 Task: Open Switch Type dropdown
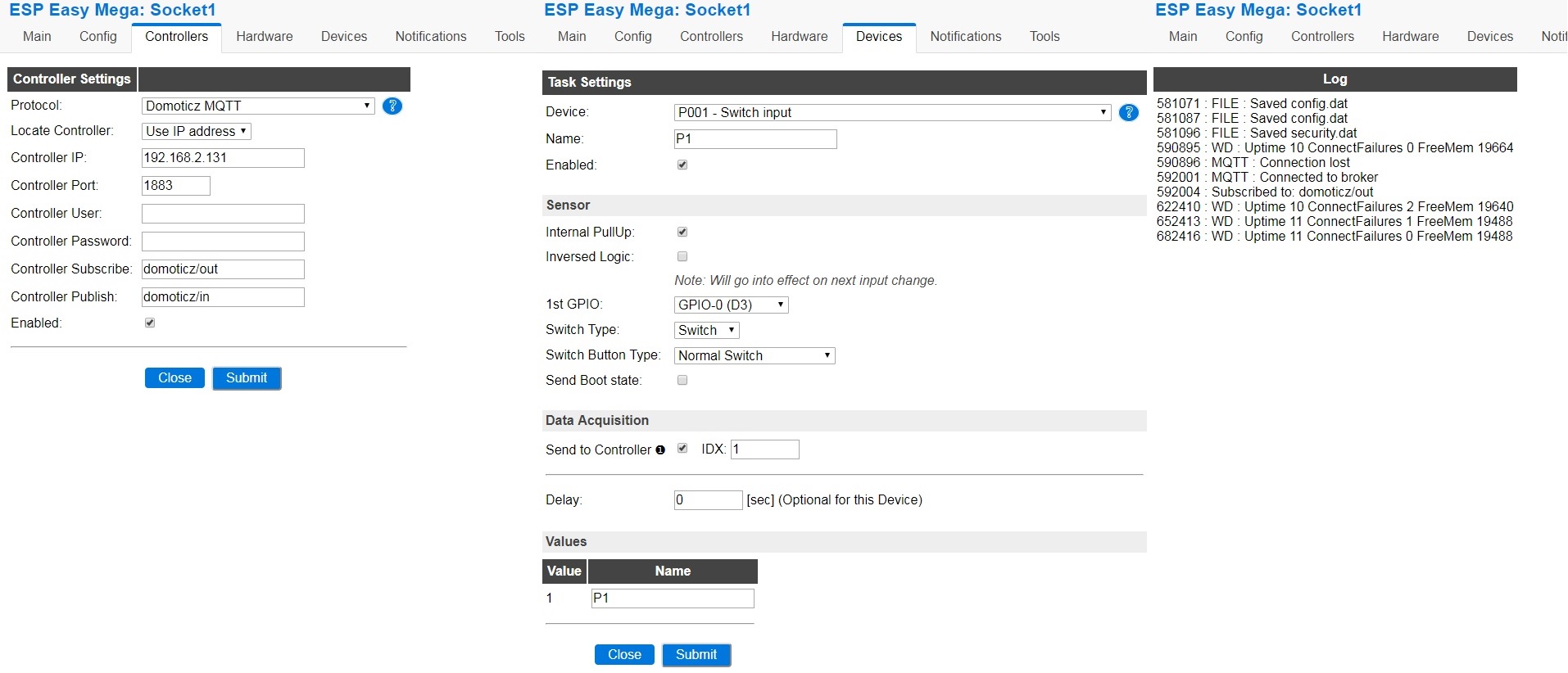pos(706,330)
